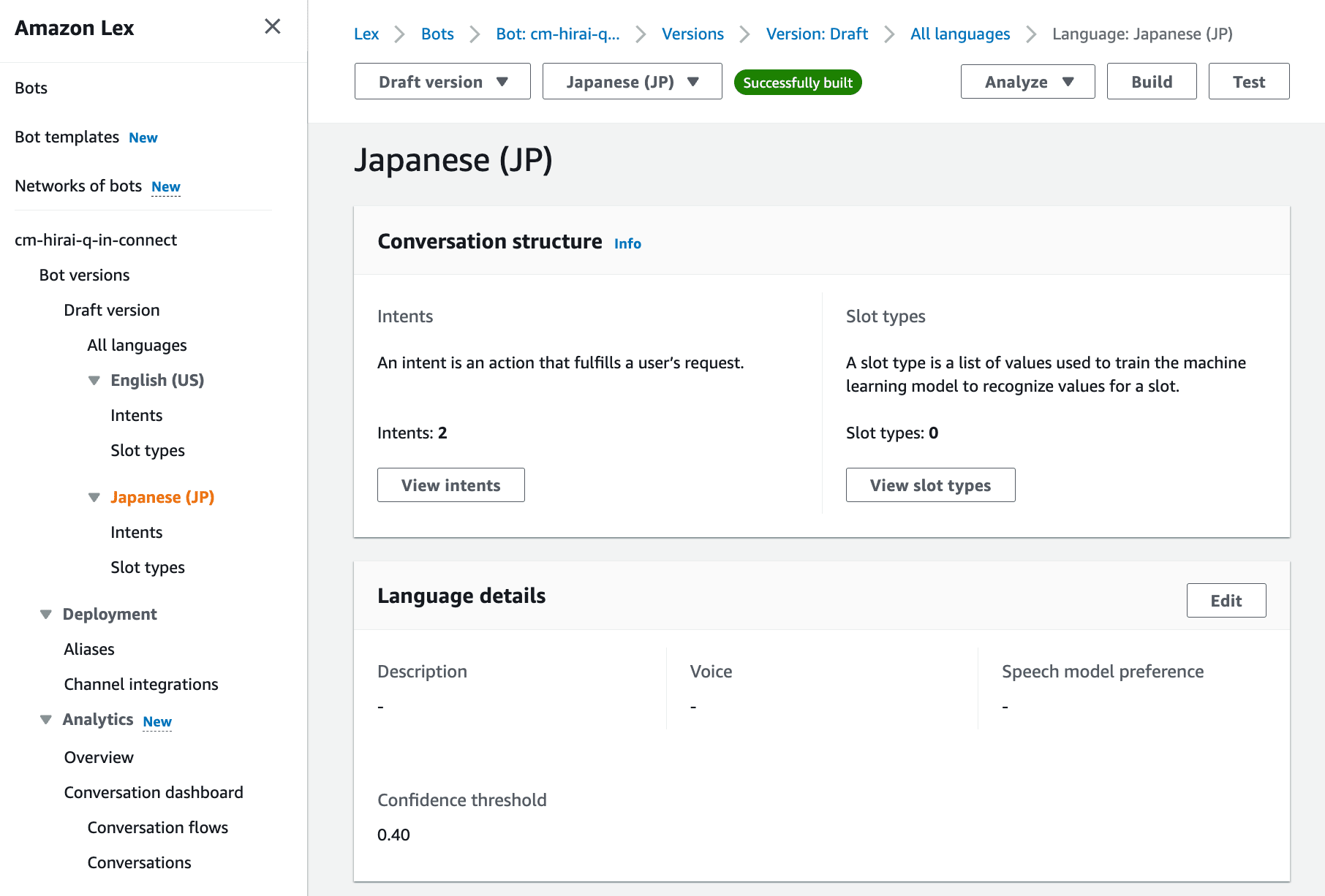
Task: Open the Analyze dropdown menu
Action: [1027, 82]
